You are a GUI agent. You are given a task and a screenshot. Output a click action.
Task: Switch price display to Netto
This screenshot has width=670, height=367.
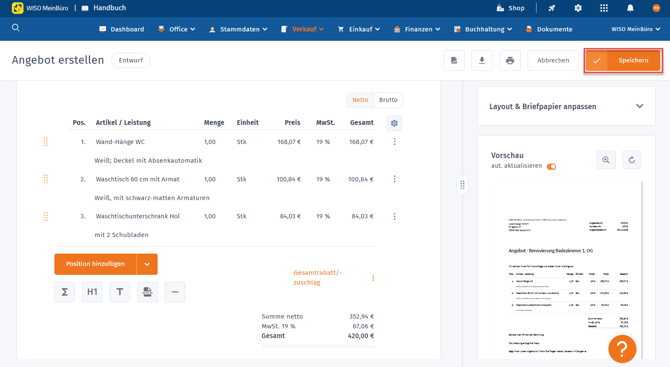(x=360, y=100)
